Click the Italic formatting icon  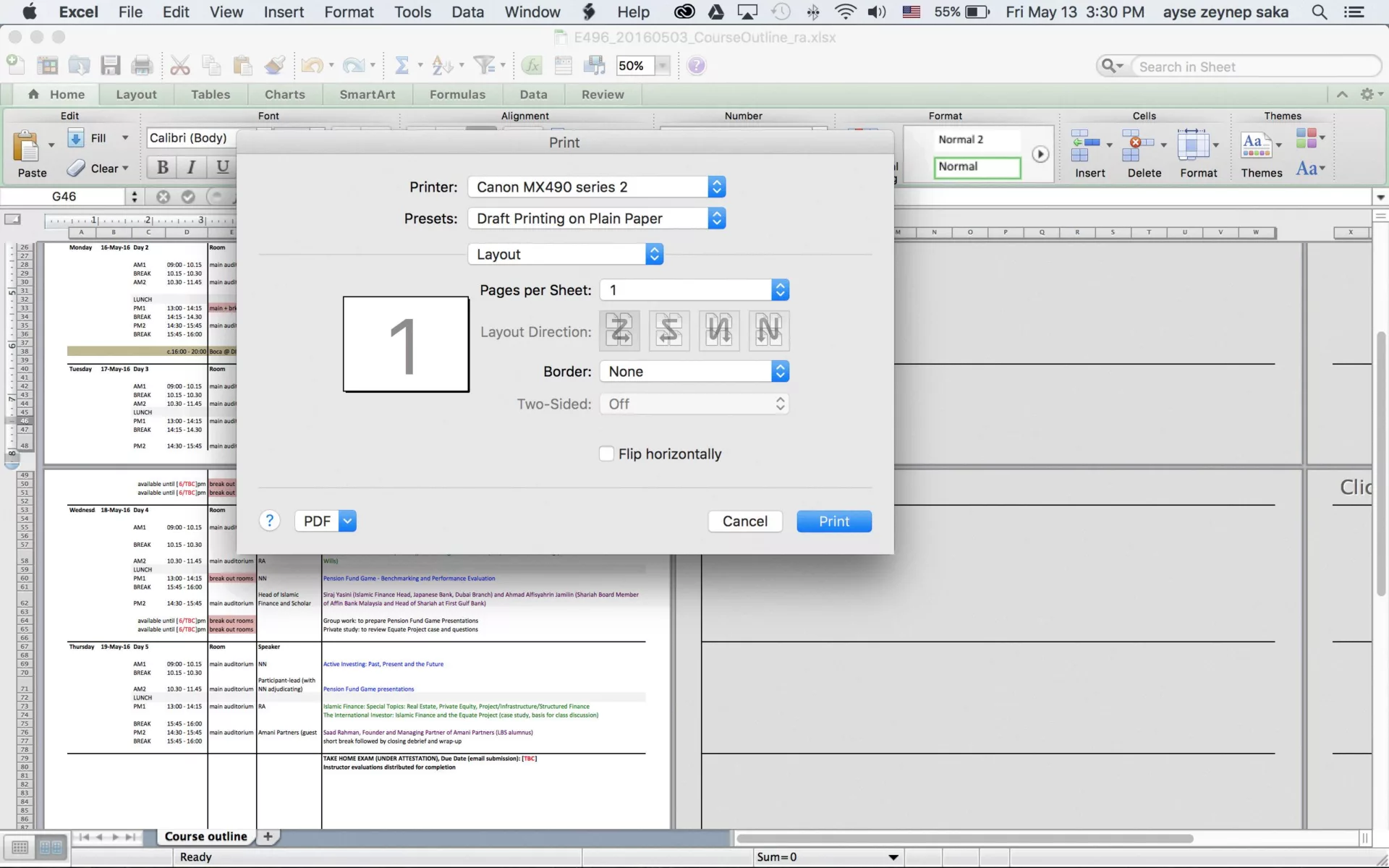(191, 167)
